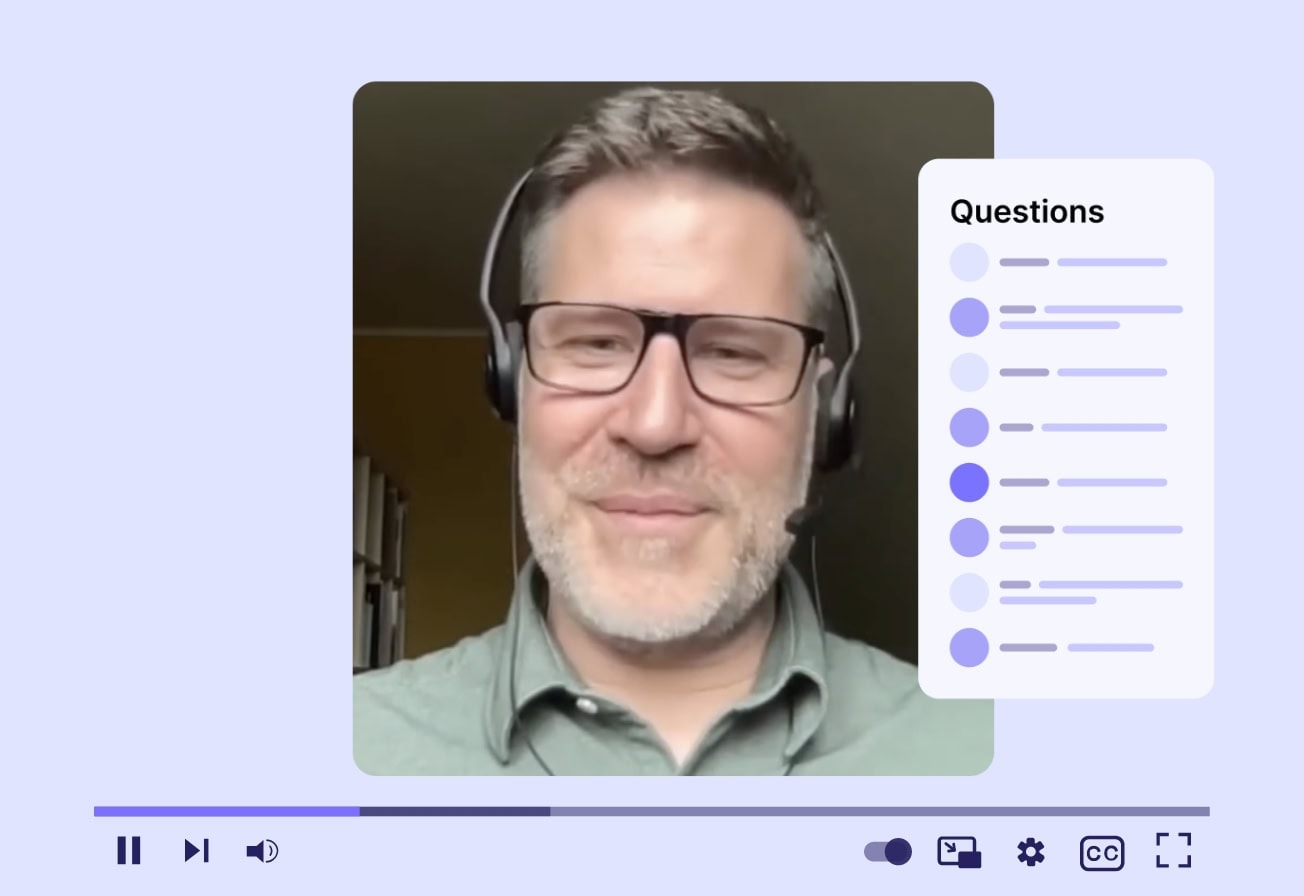
Task: Open the settings gear menu
Action: tap(1030, 852)
